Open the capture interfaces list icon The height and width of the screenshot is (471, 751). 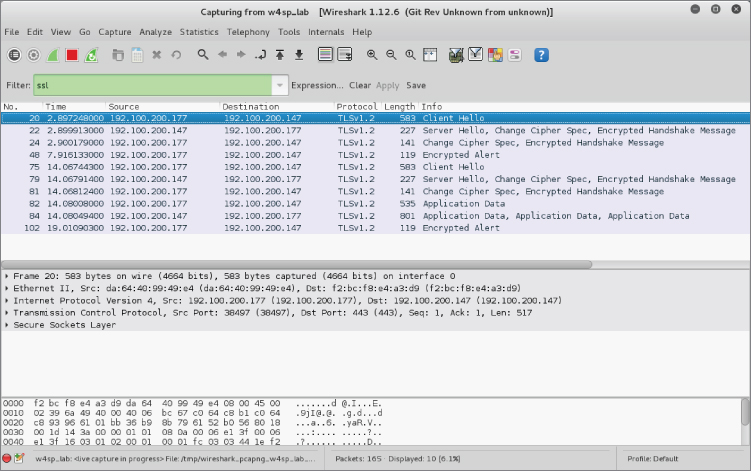[x=14, y=55]
